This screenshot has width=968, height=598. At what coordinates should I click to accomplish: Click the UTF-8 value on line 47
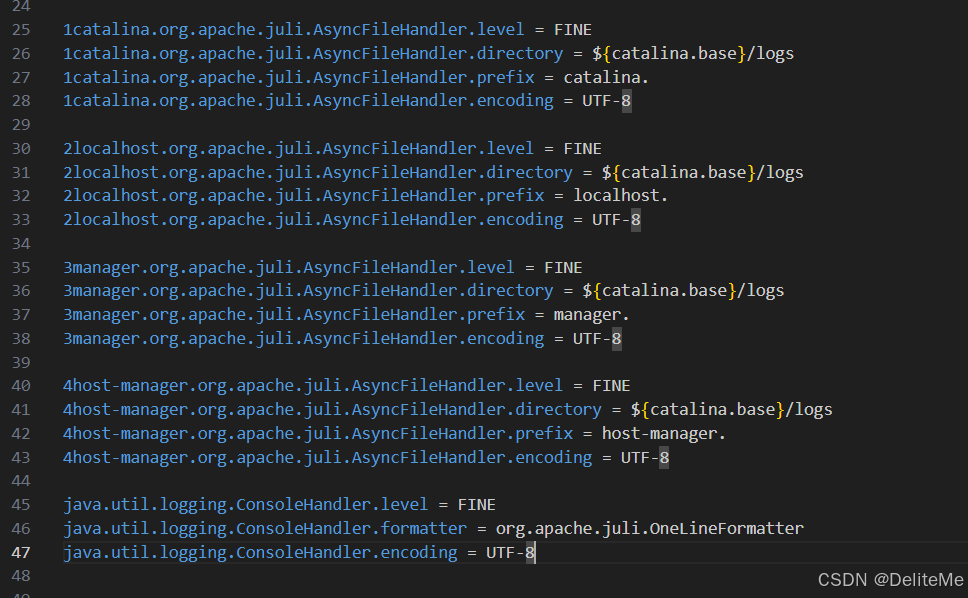tap(511, 552)
